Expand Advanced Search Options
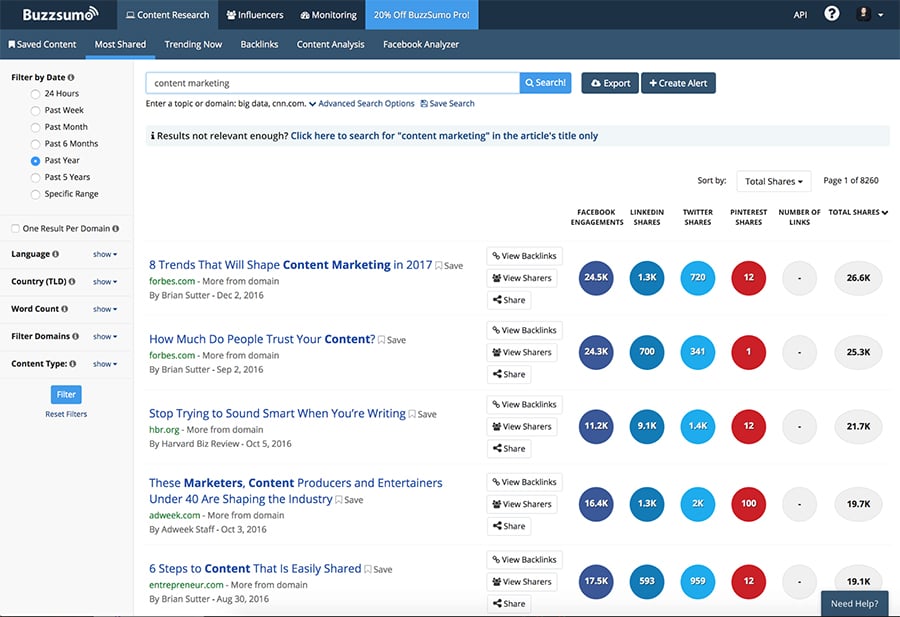900x617 pixels. click(361, 104)
